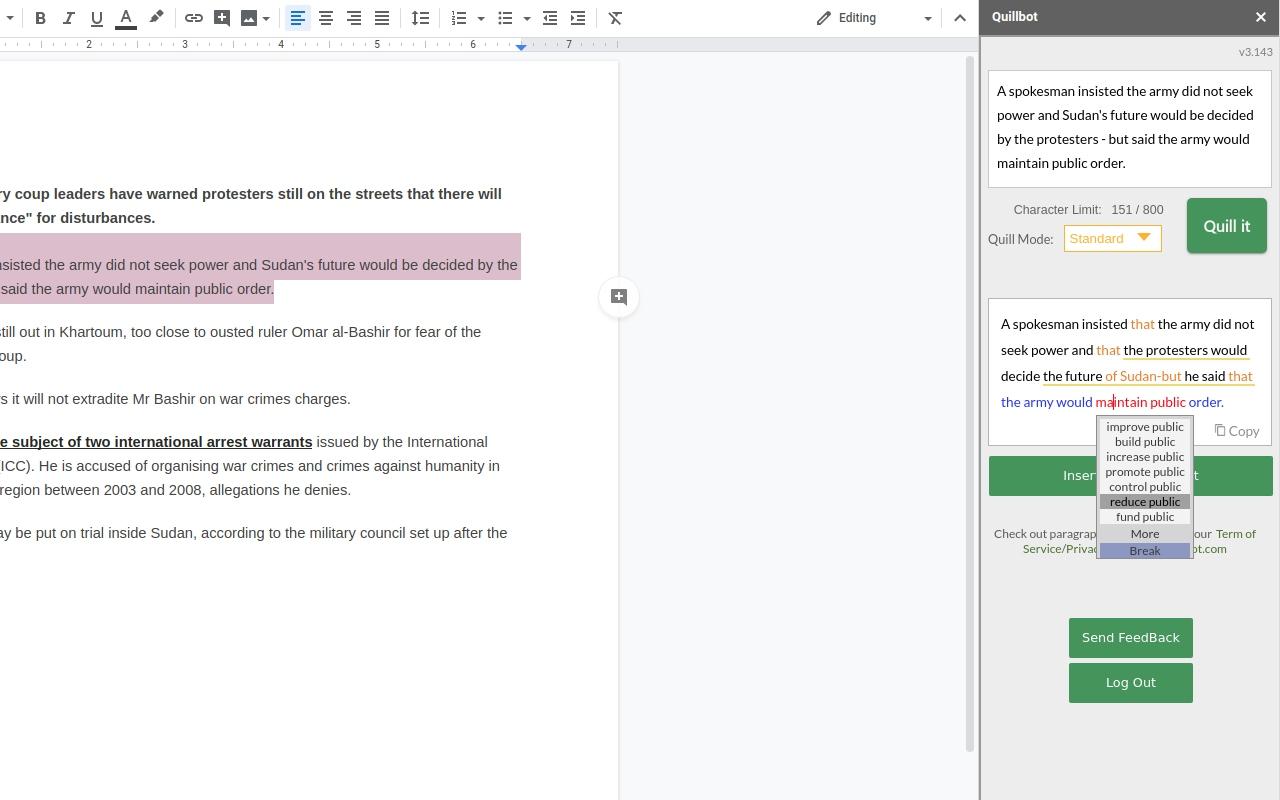Click the Send FeedBack button
This screenshot has height=800, width=1280.
pos(1131,638)
